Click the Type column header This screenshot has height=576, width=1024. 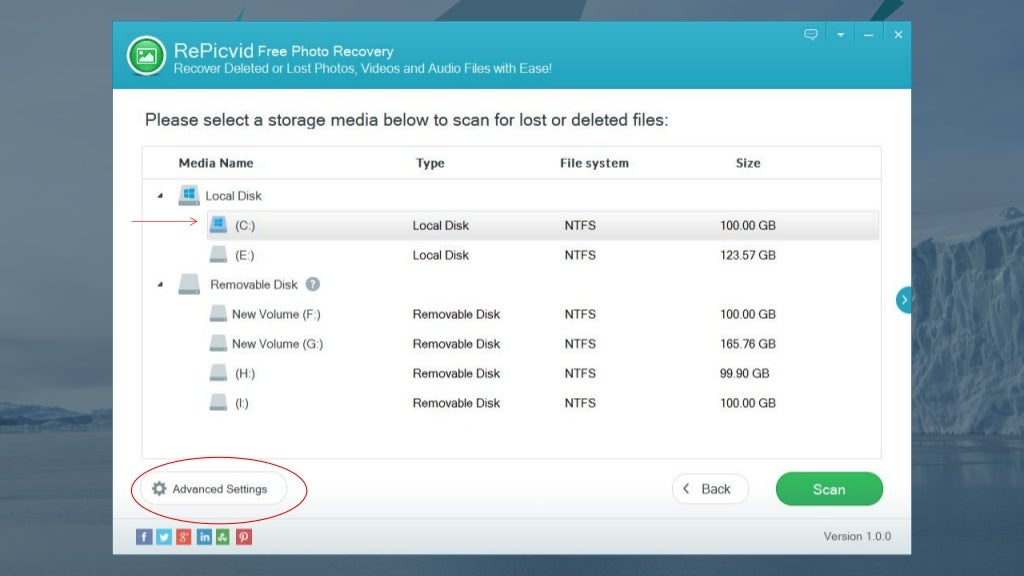click(x=430, y=163)
